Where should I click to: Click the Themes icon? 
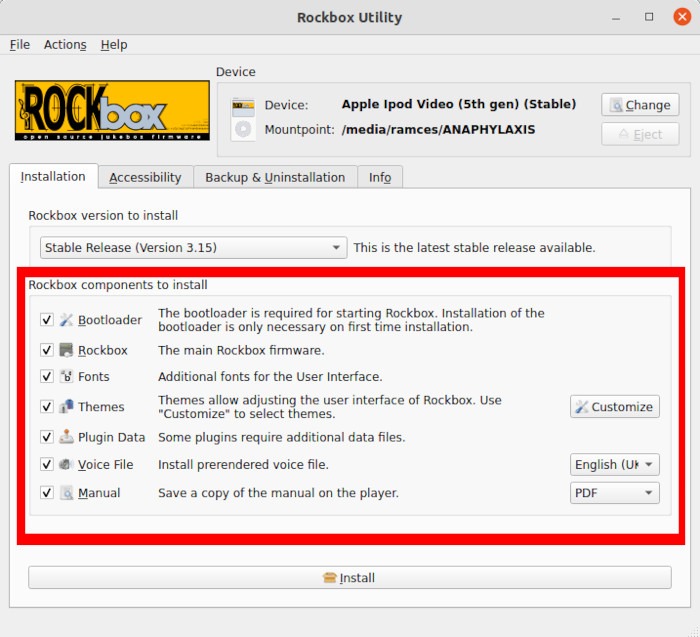coord(66,407)
